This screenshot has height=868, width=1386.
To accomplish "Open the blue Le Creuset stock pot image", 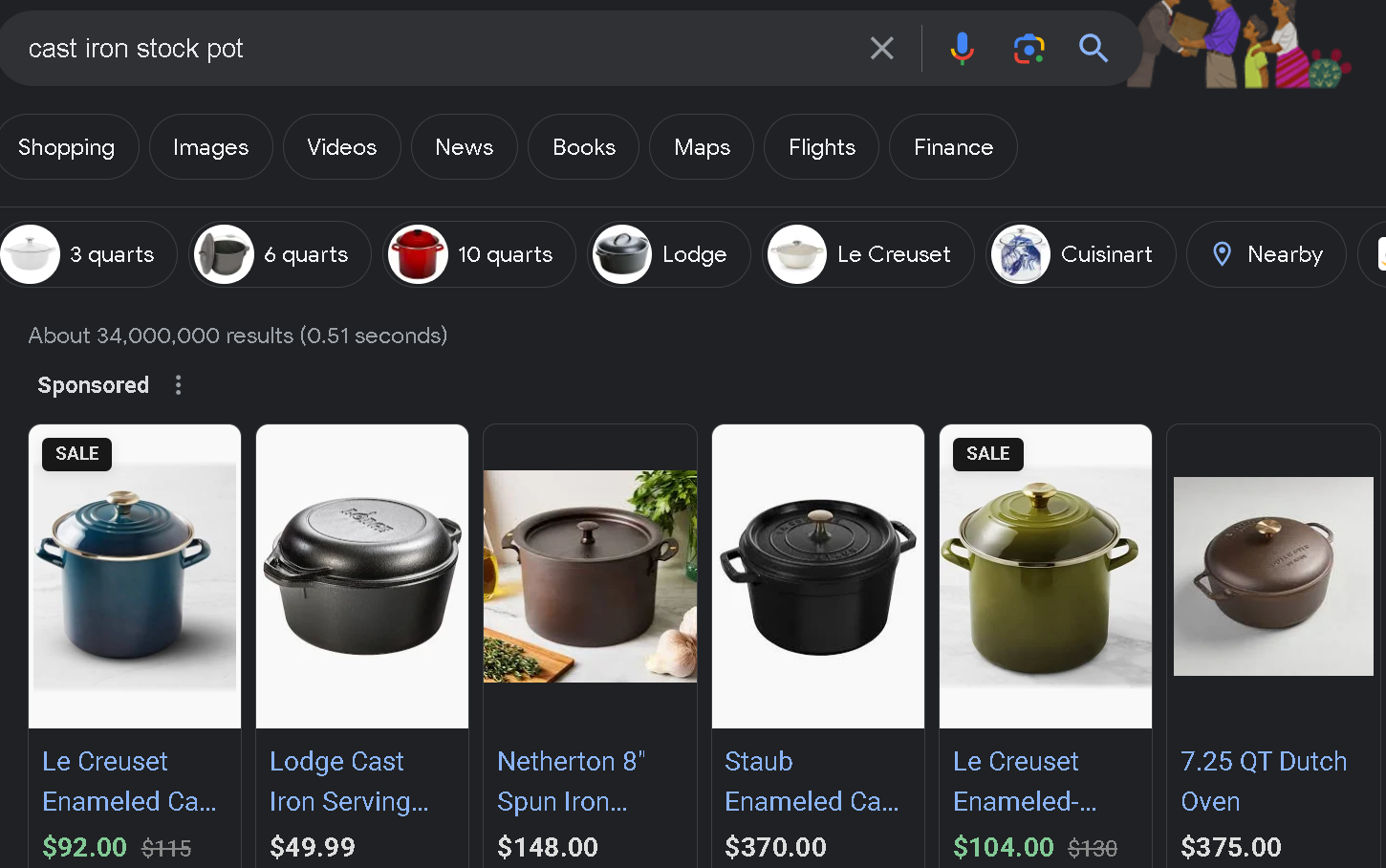I will pyautogui.click(x=135, y=576).
